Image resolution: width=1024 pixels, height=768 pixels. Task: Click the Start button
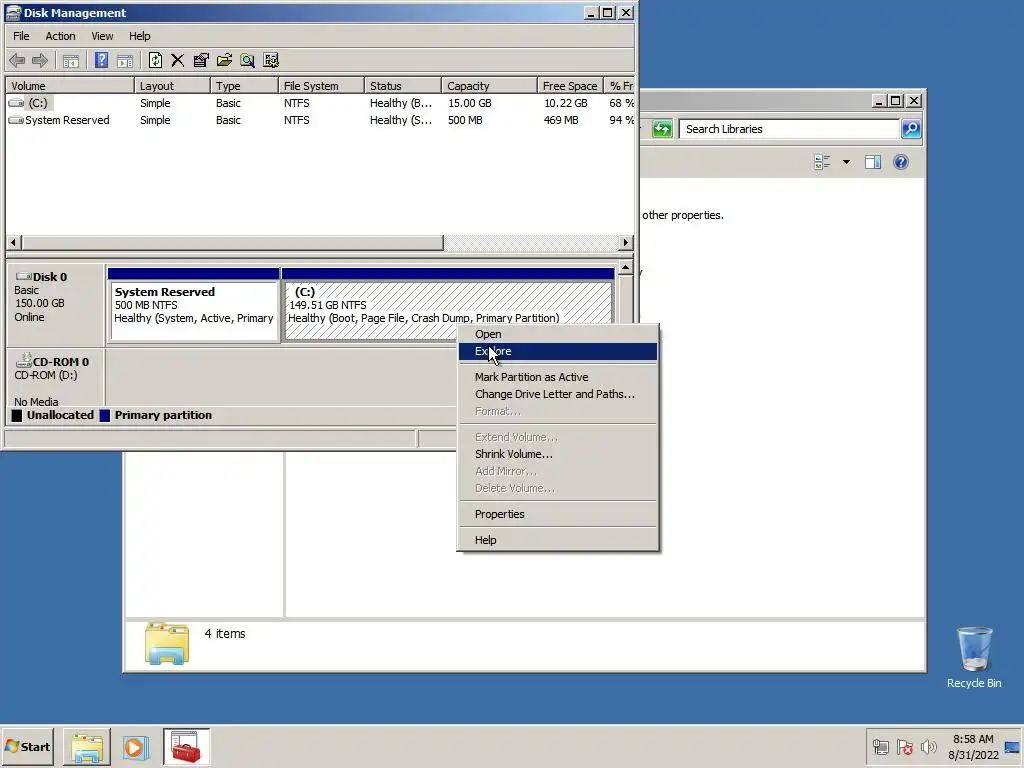pos(28,746)
